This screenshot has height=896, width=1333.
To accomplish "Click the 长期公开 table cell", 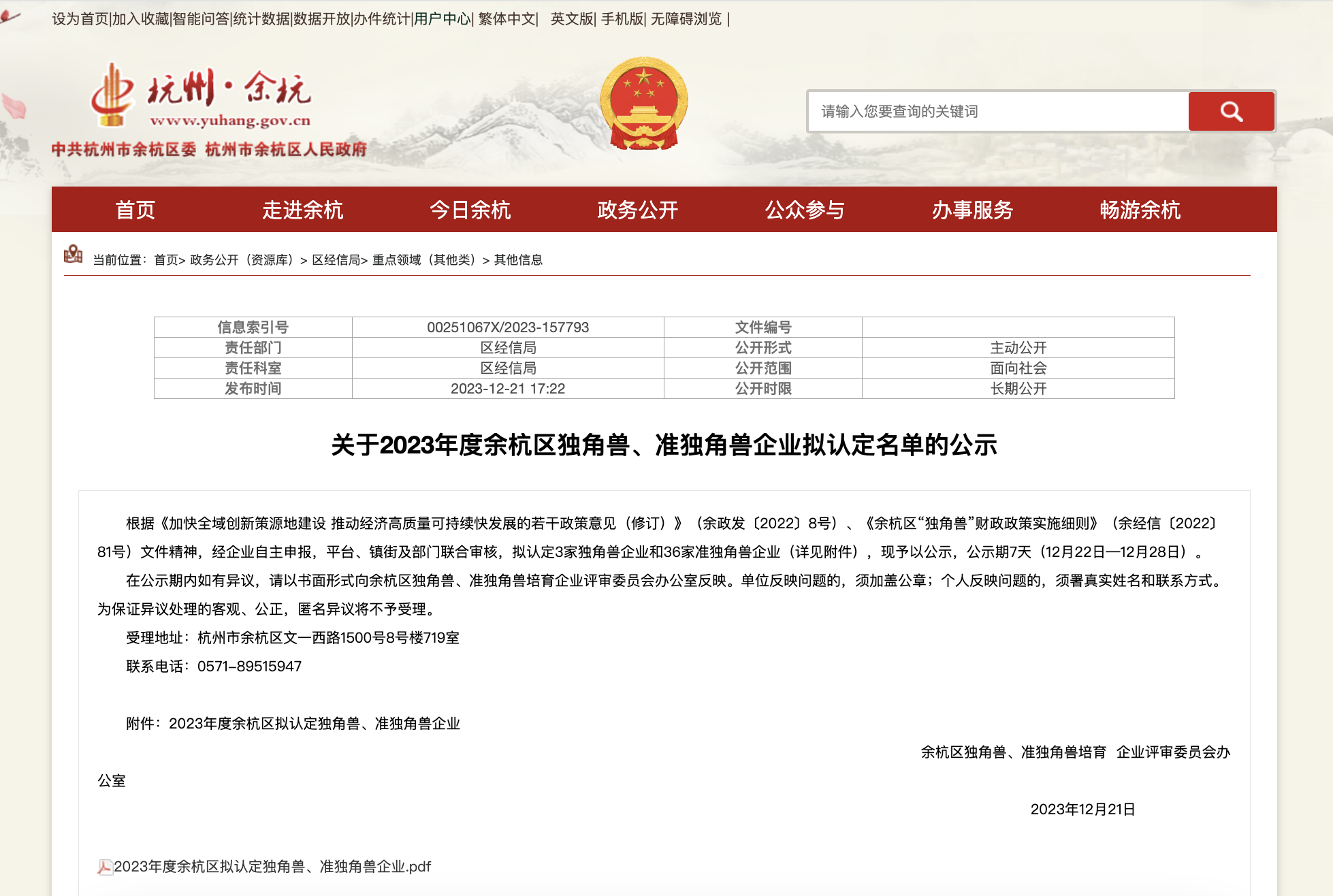I will [1018, 389].
